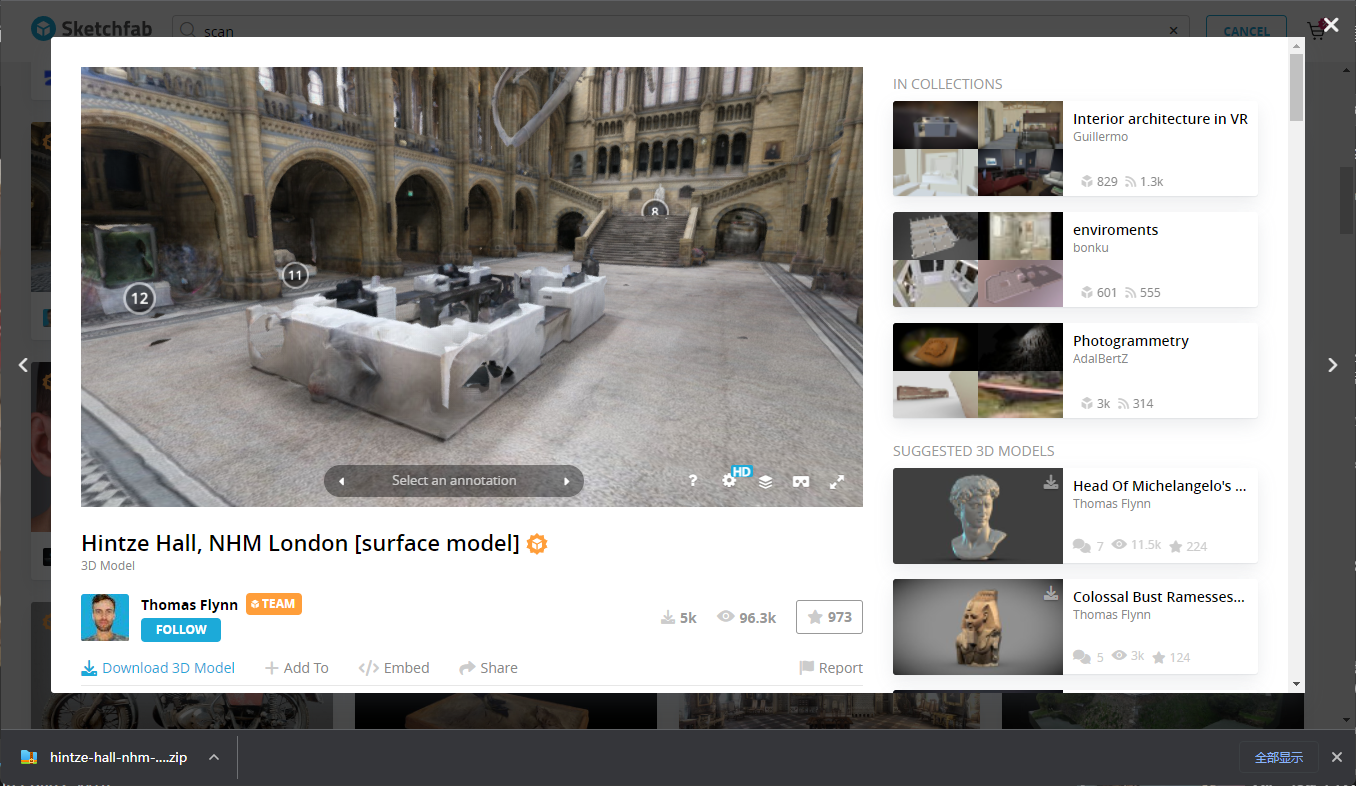The width and height of the screenshot is (1356, 786).
Task: Open the viewer help question mark
Action: 693,481
